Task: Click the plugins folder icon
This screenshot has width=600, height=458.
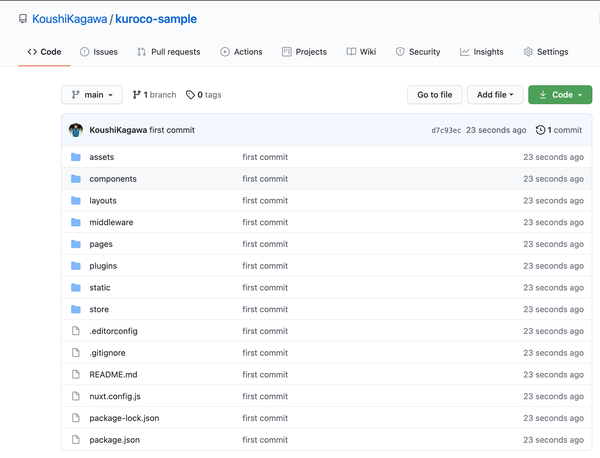Action: [x=76, y=266]
